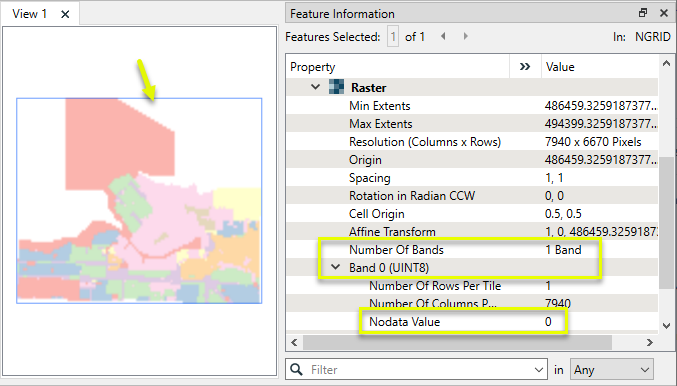Click the horizontal scrollbar right arrow
This screenshot has height=386, width=677.
(650, 342)
